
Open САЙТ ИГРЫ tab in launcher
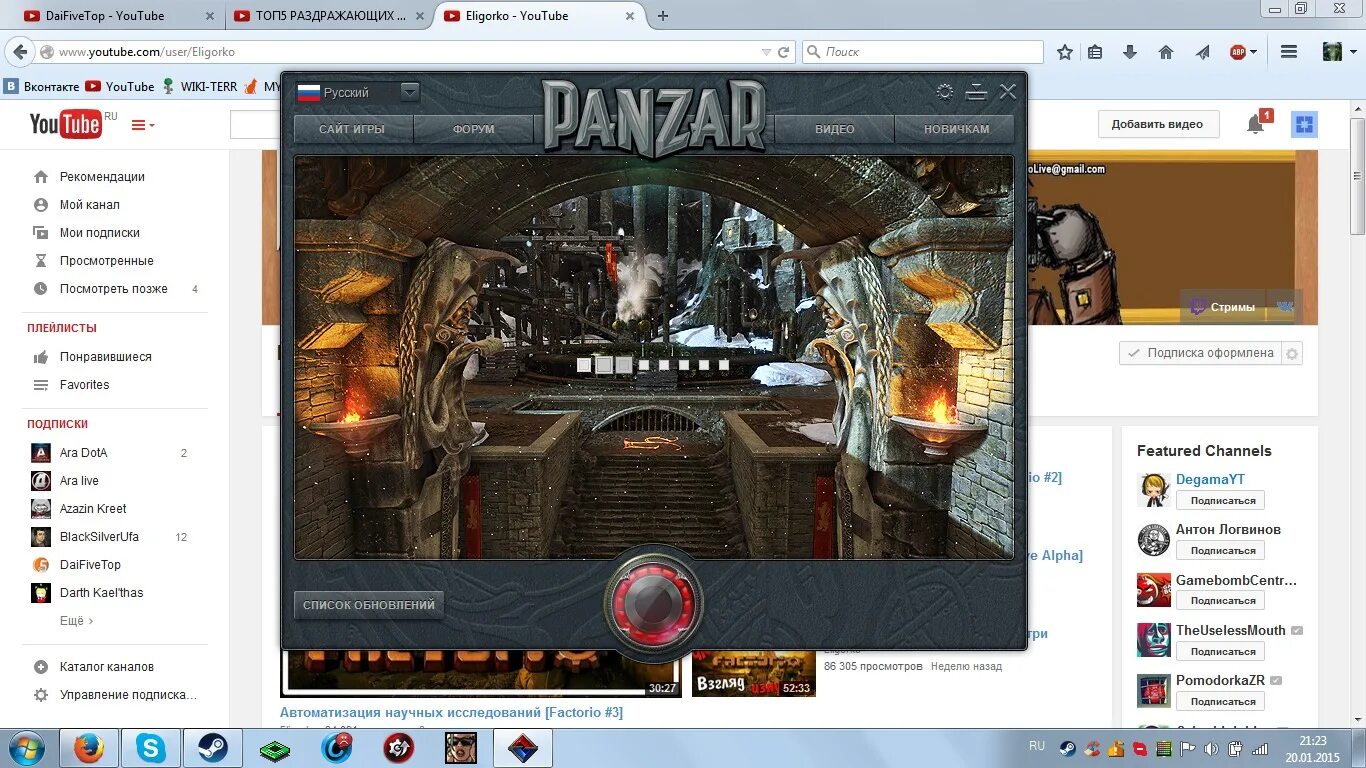(352, 129)
